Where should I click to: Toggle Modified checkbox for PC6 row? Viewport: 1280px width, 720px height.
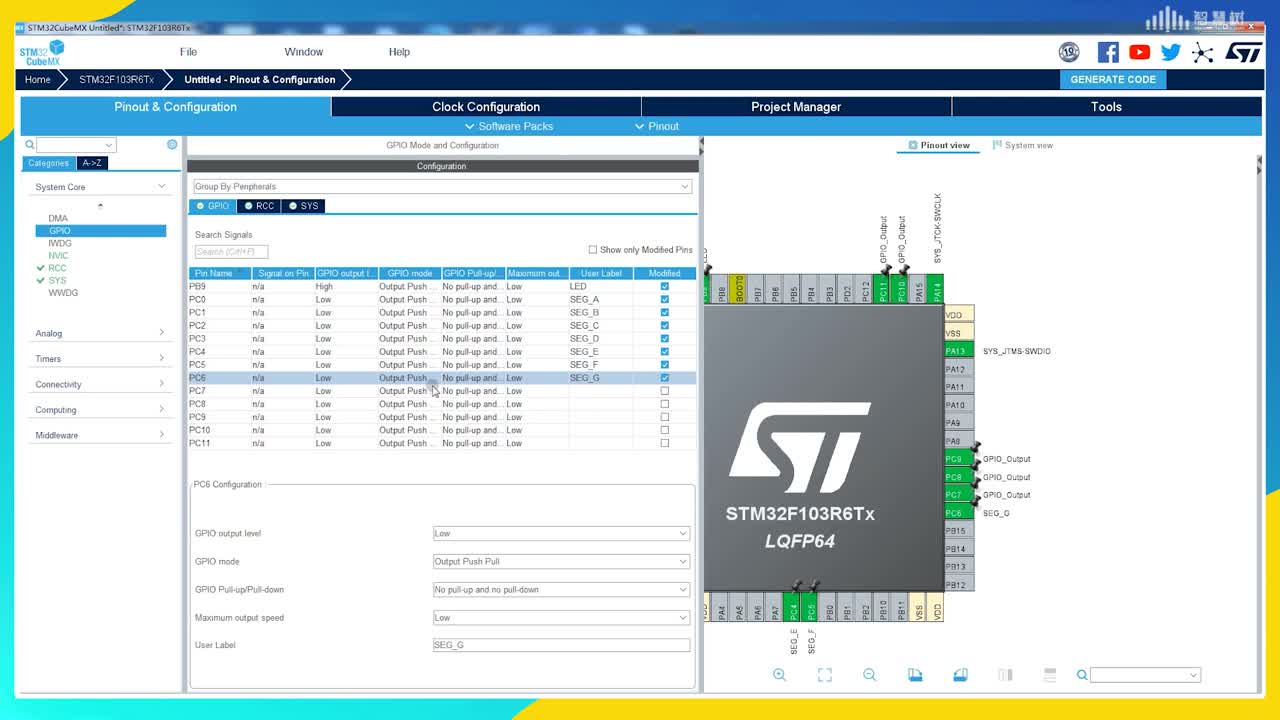665,378
